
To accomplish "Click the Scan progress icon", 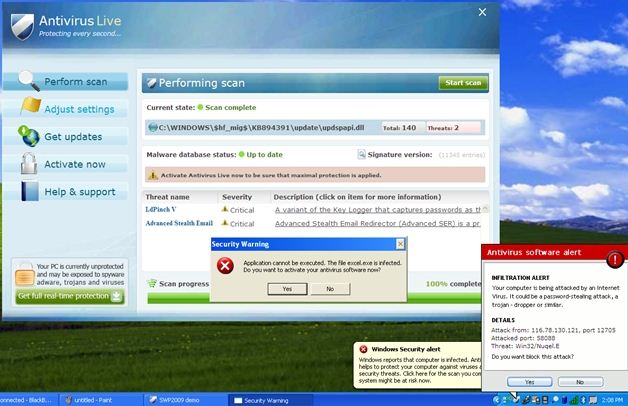I will [x=152, y=283].
